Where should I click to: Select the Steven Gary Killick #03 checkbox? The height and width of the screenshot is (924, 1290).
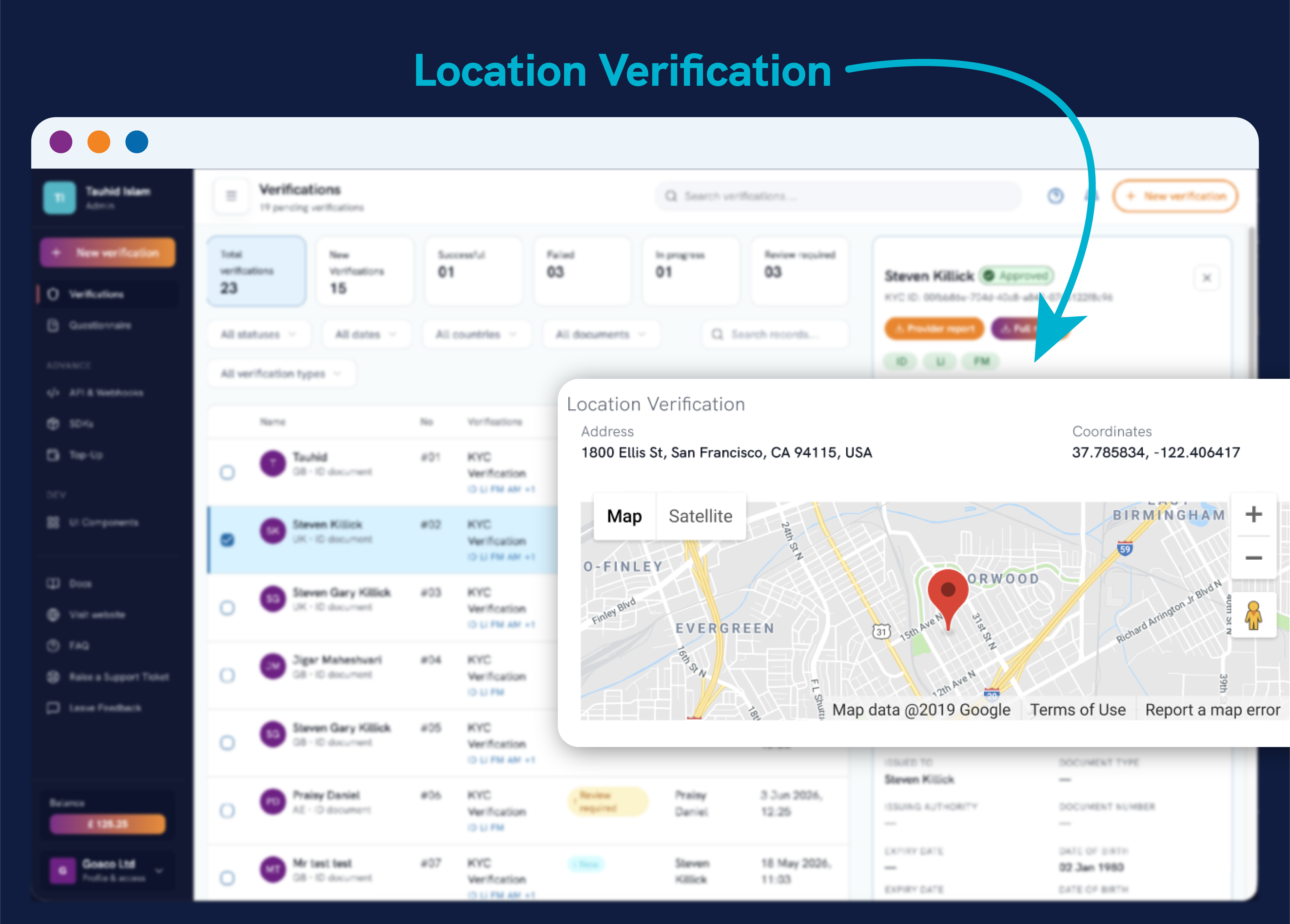(x=228, y=608)
